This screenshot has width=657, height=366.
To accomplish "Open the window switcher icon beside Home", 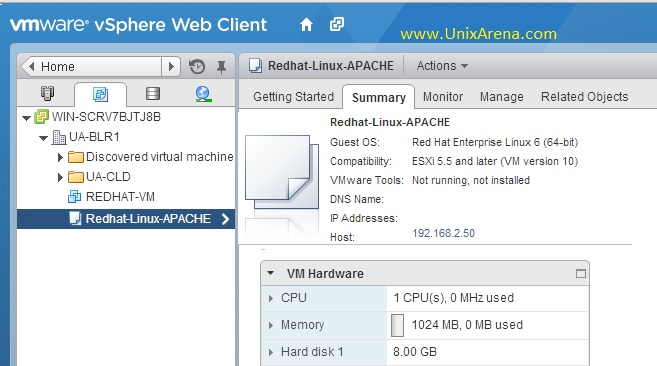I will point(337,24).
